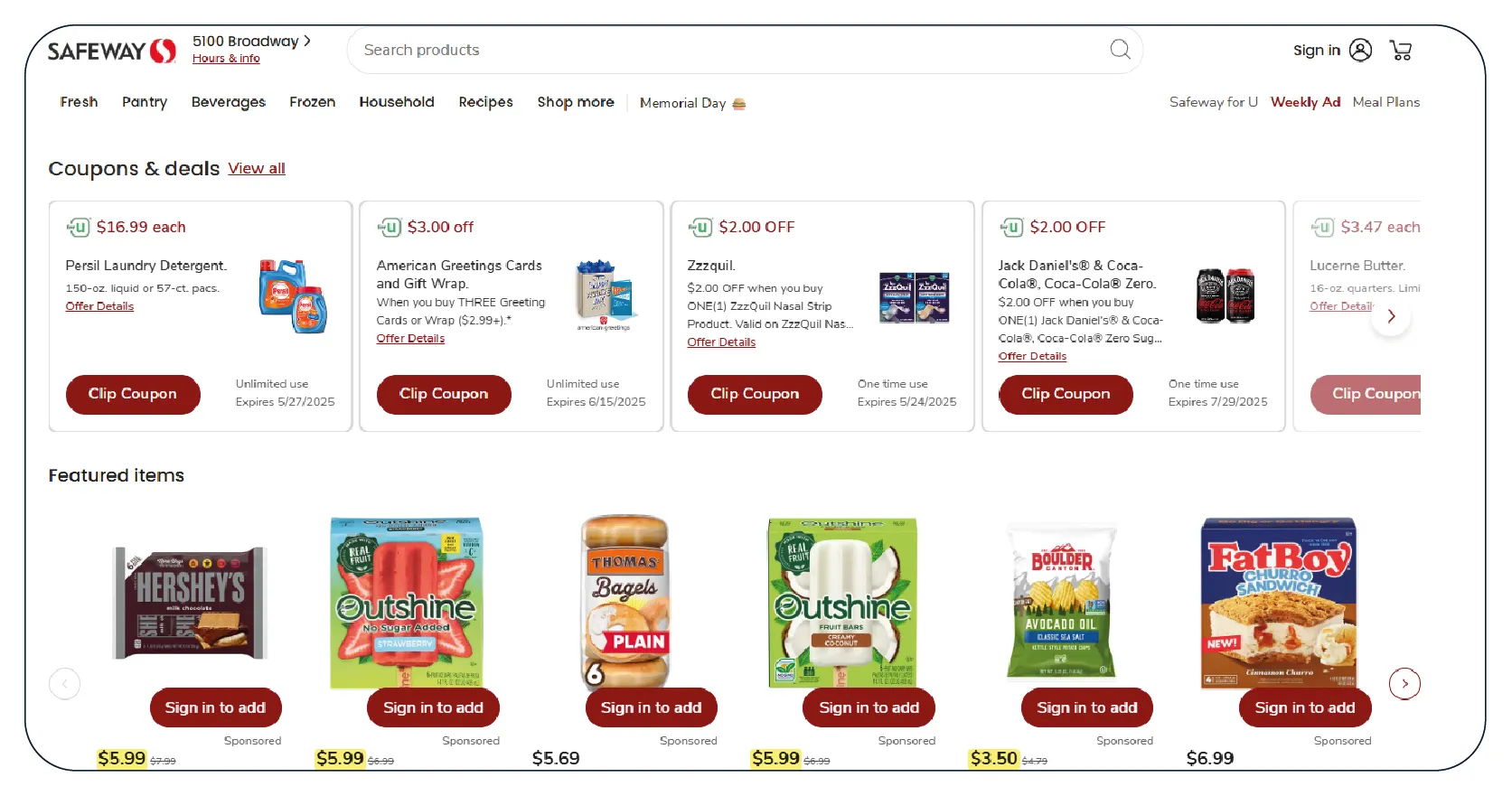Open Hours & info link

[226, 59]
